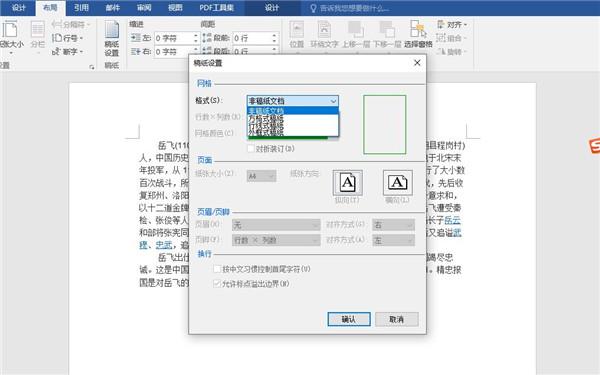600x375 pixels.
Task: Click the page setup dialog launcher arrow
Action: (91, 67)
